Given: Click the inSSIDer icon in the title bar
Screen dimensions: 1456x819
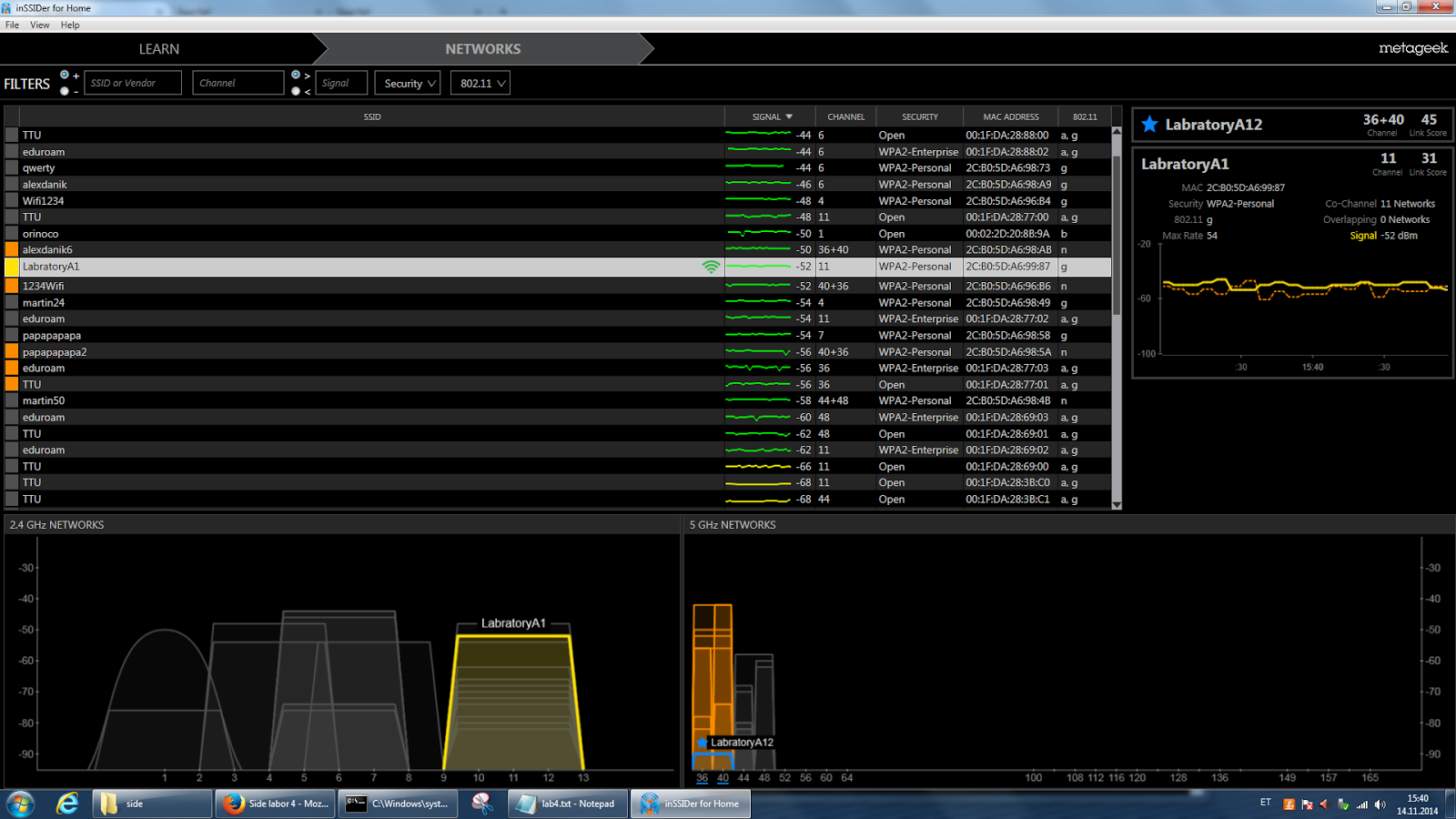Looking at the screenshot, I should (x=6, y=7).
